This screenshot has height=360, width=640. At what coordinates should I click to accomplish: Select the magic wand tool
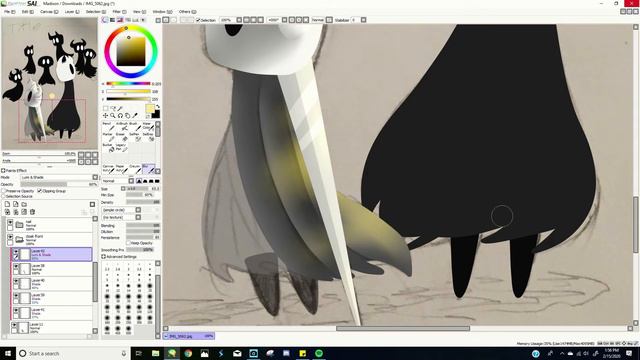pos(120,109)
